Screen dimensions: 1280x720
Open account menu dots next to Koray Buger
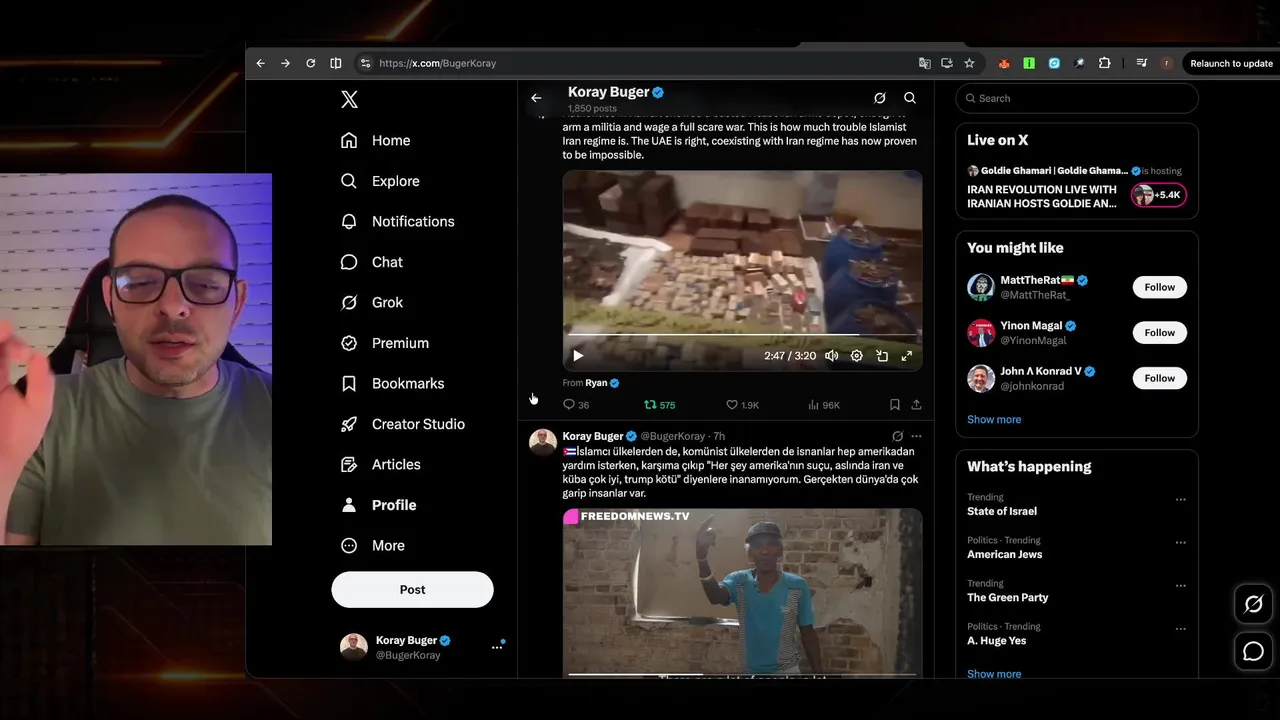497,647
